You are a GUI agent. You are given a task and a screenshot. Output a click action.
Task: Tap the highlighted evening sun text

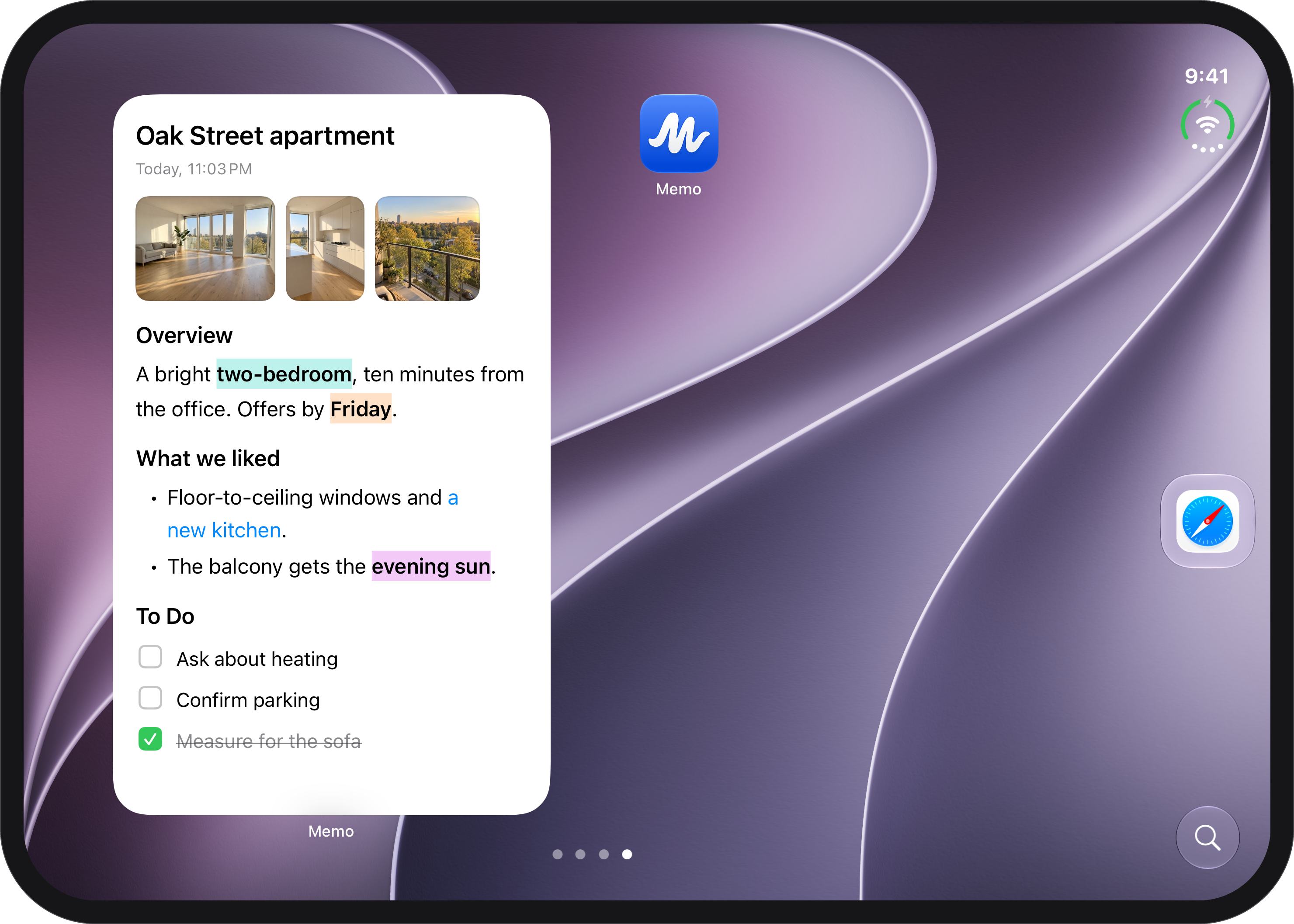(x=431, y=566)
